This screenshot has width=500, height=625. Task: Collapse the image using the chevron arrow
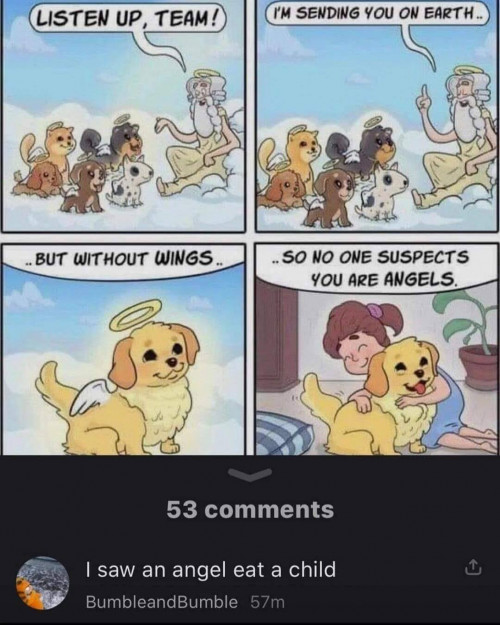point(250,474)
